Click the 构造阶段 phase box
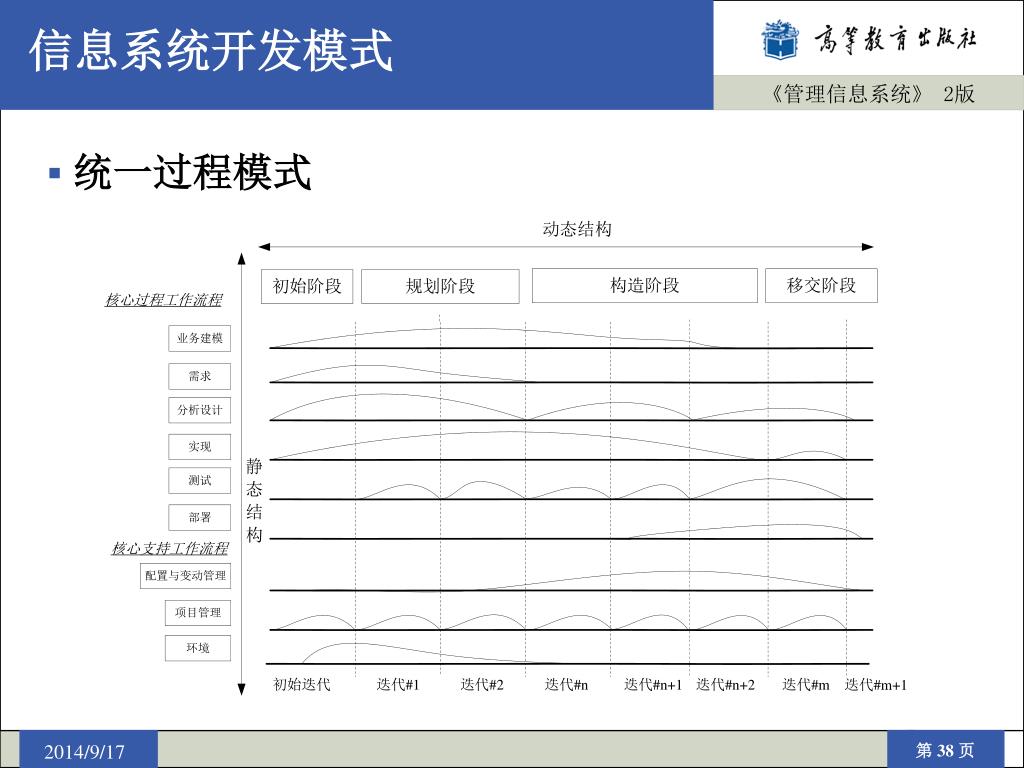Image resolution: width=1024 pixels, height=768 pixels. pyautogui.click(x=644, y=285)
